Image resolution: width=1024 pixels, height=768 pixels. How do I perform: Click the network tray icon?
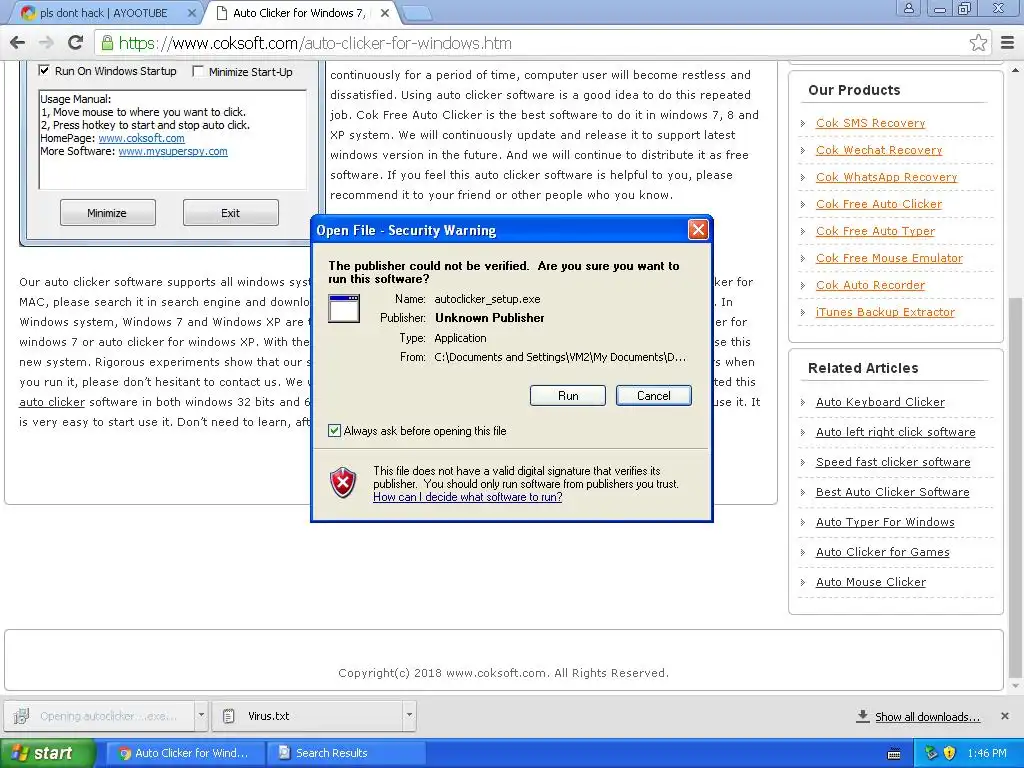[x=931, y=753]
